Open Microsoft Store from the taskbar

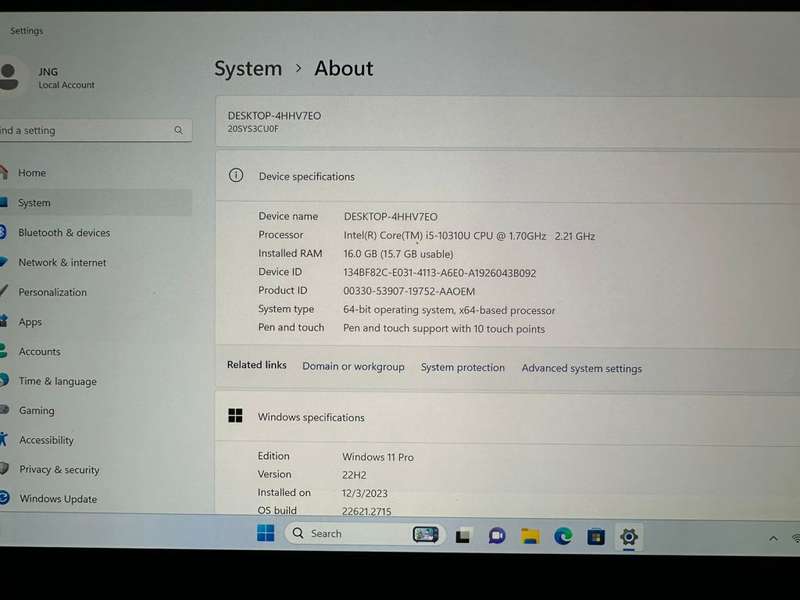(x=596, y=537)
